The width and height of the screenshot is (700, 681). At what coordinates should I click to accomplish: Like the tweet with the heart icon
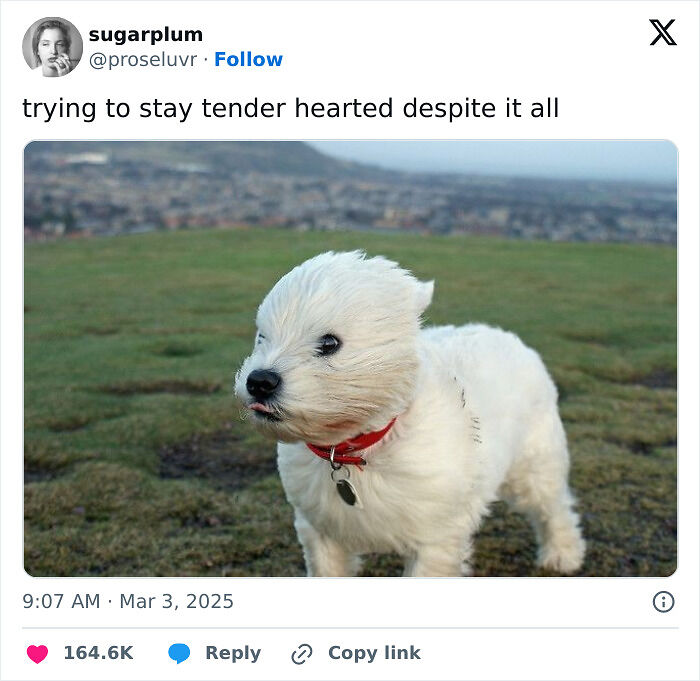(x=37, y=654)
